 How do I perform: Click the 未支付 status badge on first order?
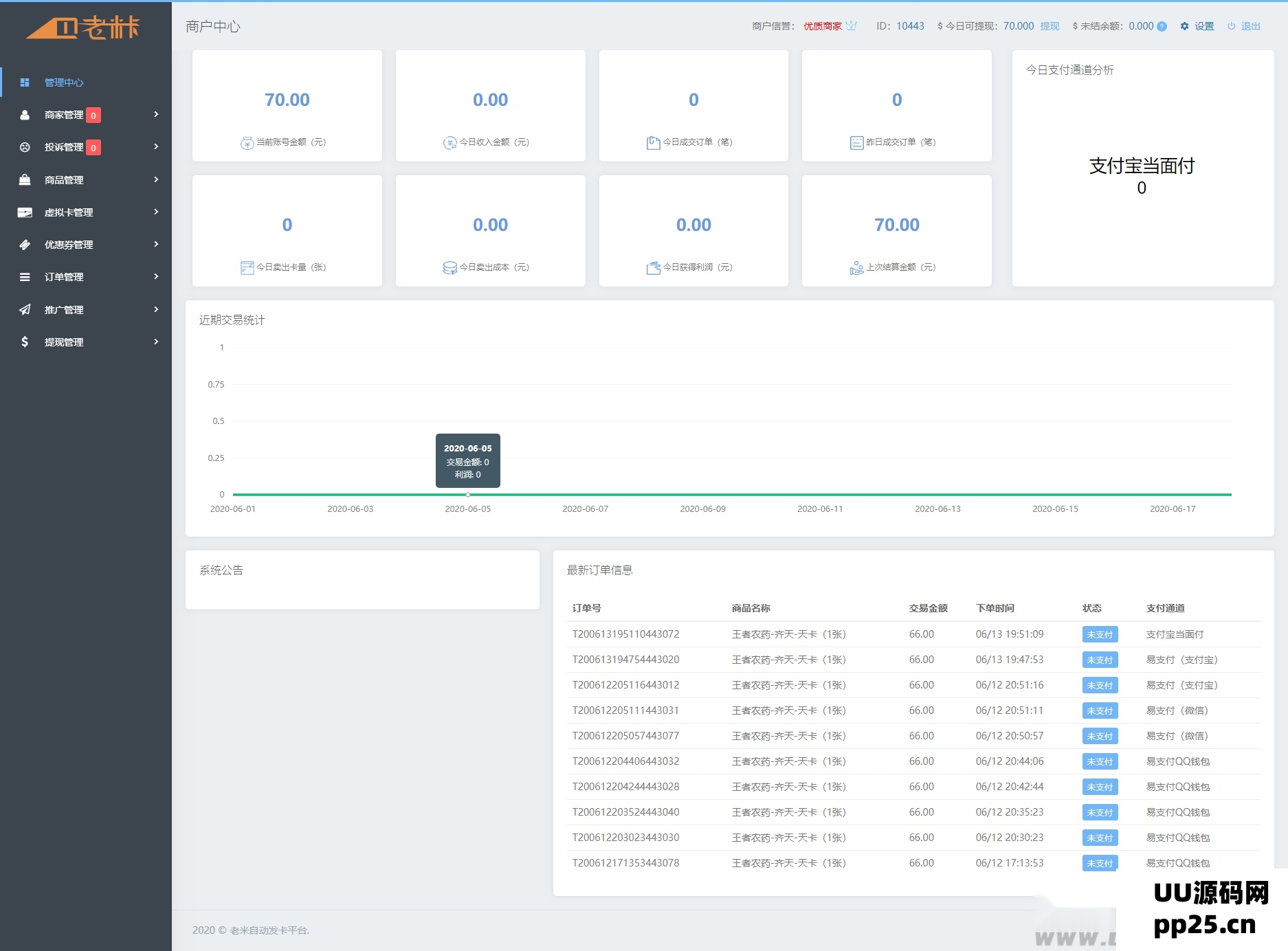[x=1100, y=634]
